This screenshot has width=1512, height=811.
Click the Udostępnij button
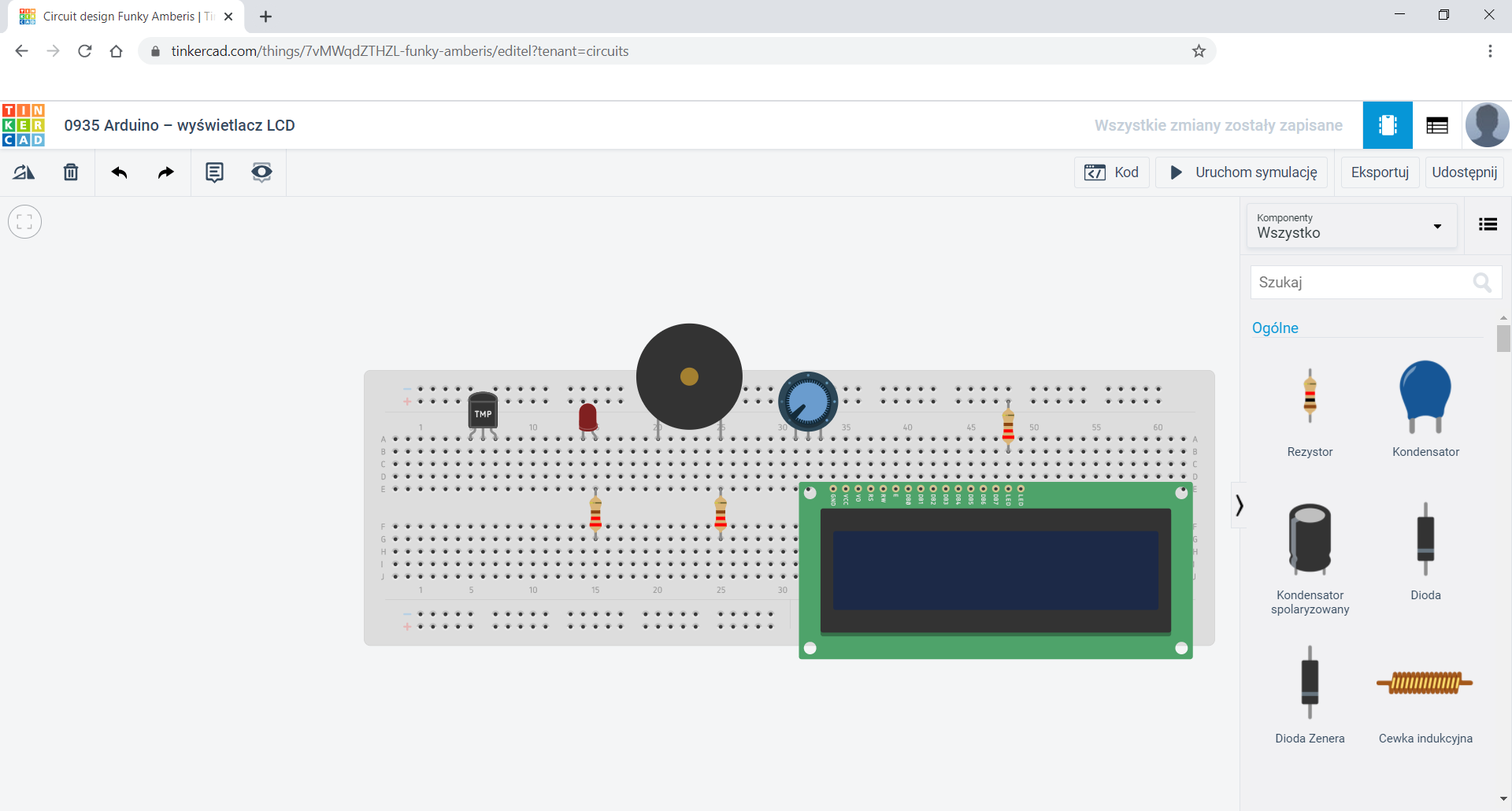coord(1465,172)
